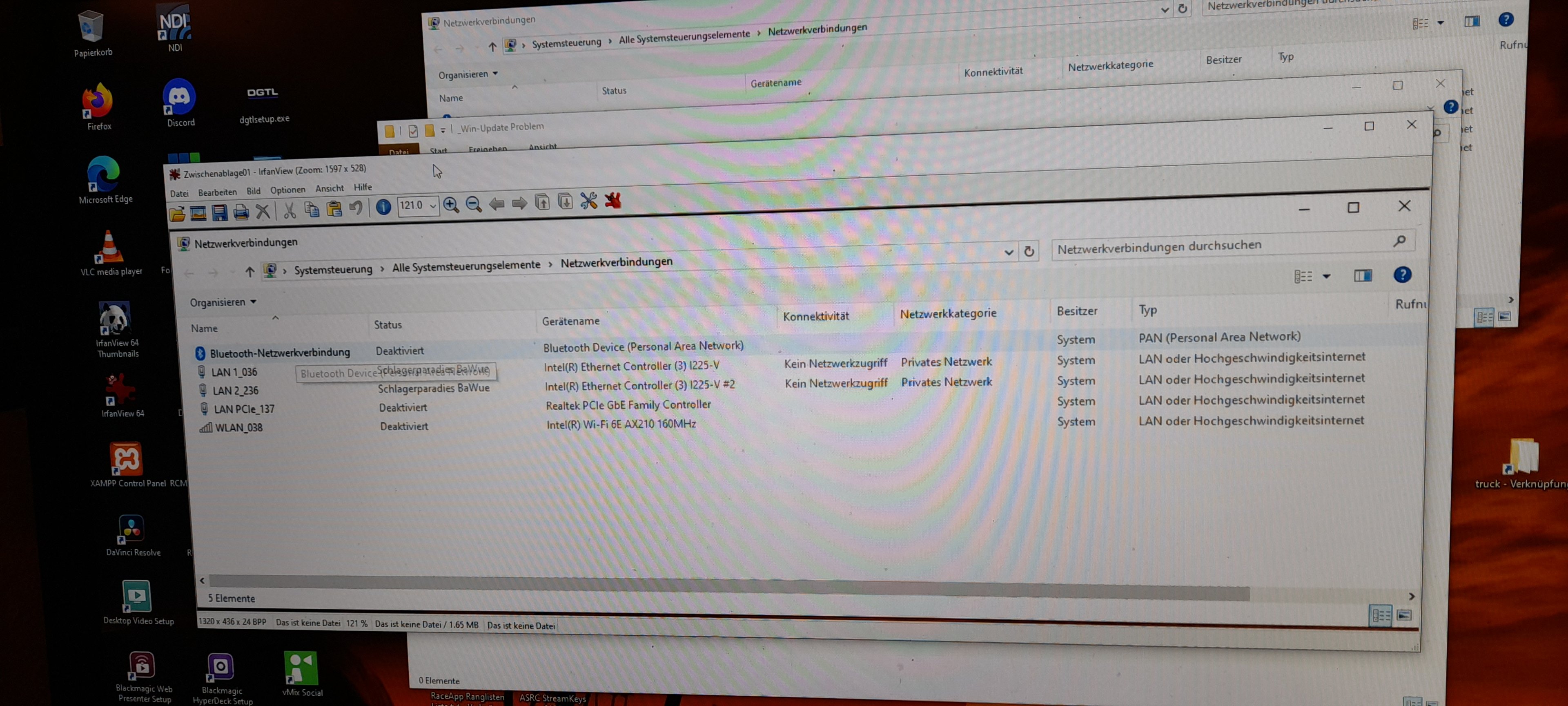Click the IrfanView Open file folder icon

click(x=177, y=214)
